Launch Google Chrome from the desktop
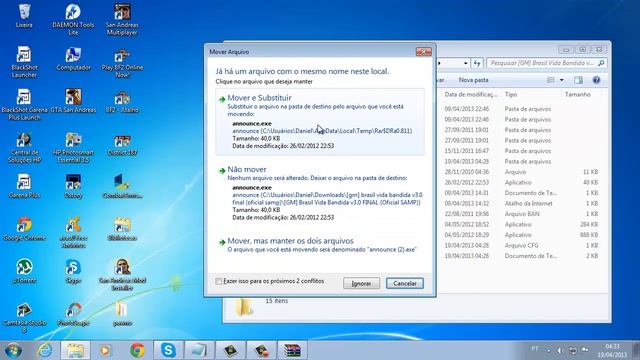Image resolution: width=640 pixels, height=360 pixels. click(24, 229)
